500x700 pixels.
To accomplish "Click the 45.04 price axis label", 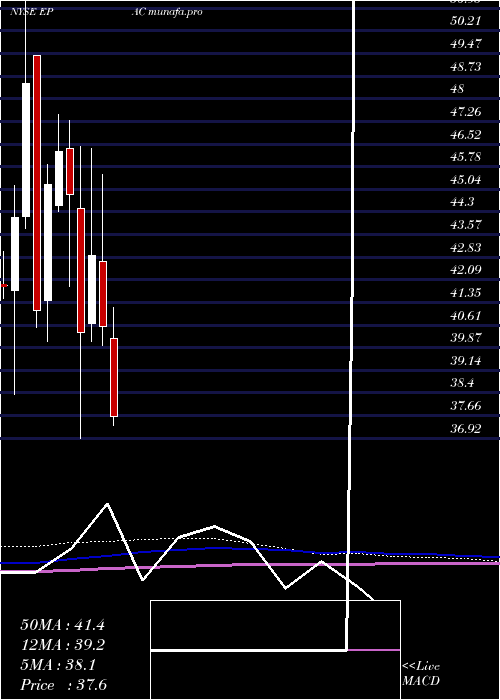I will coord(466,179).
